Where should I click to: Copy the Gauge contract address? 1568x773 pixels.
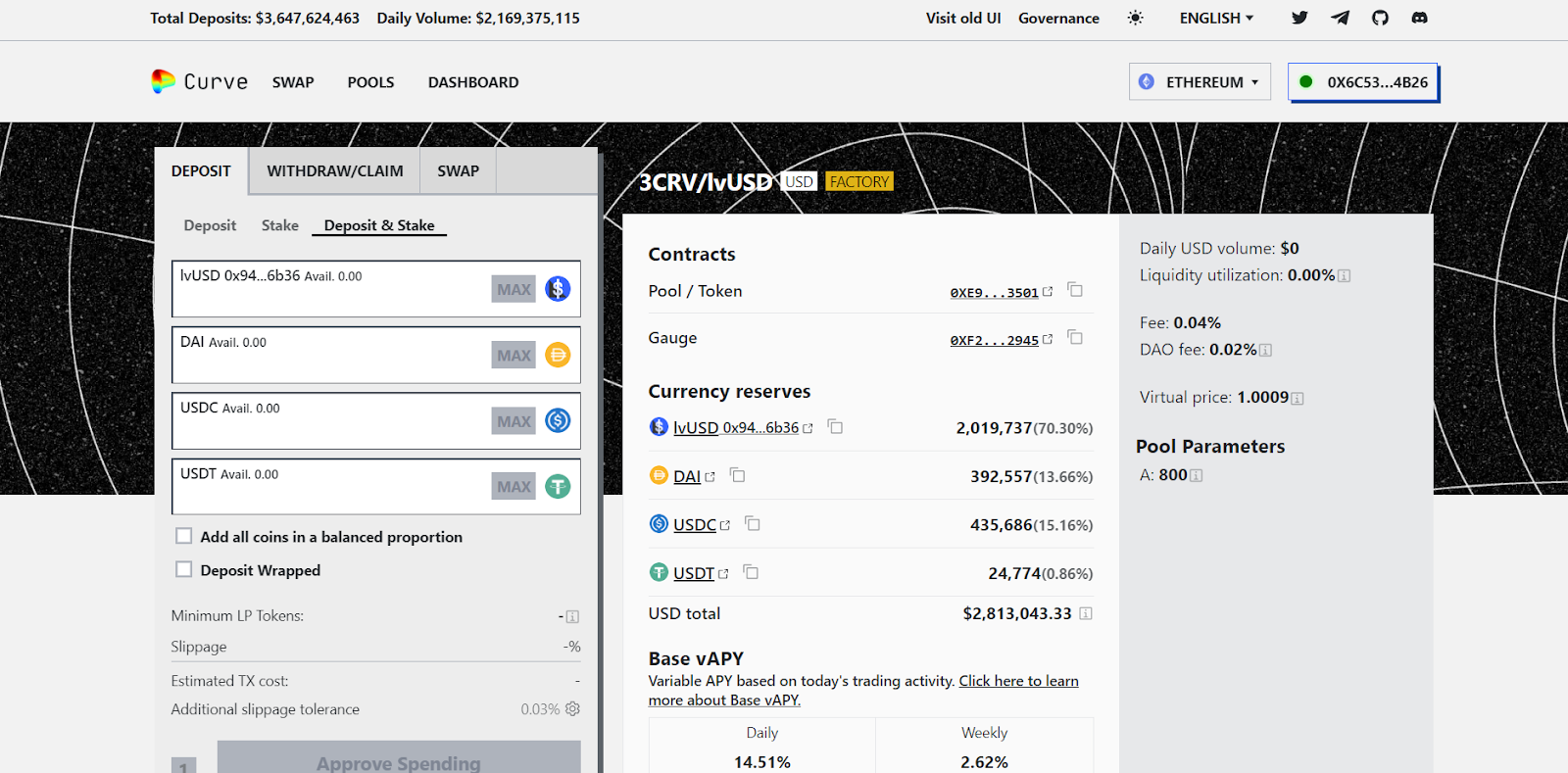click(x=1075, y=338)
